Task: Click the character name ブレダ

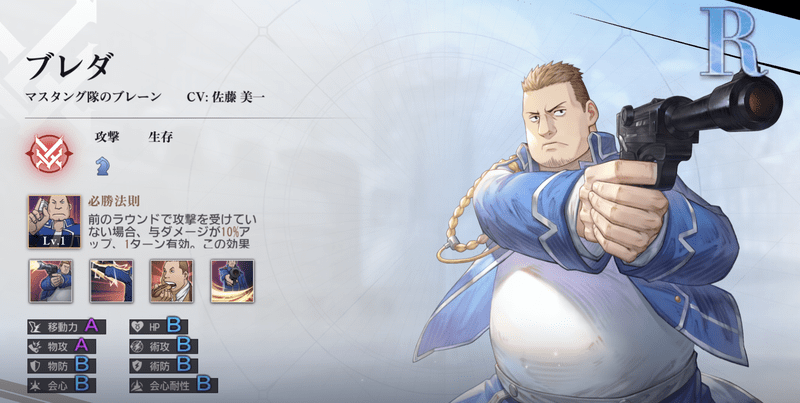Action: pyautogui.click(x=70, y=66)
